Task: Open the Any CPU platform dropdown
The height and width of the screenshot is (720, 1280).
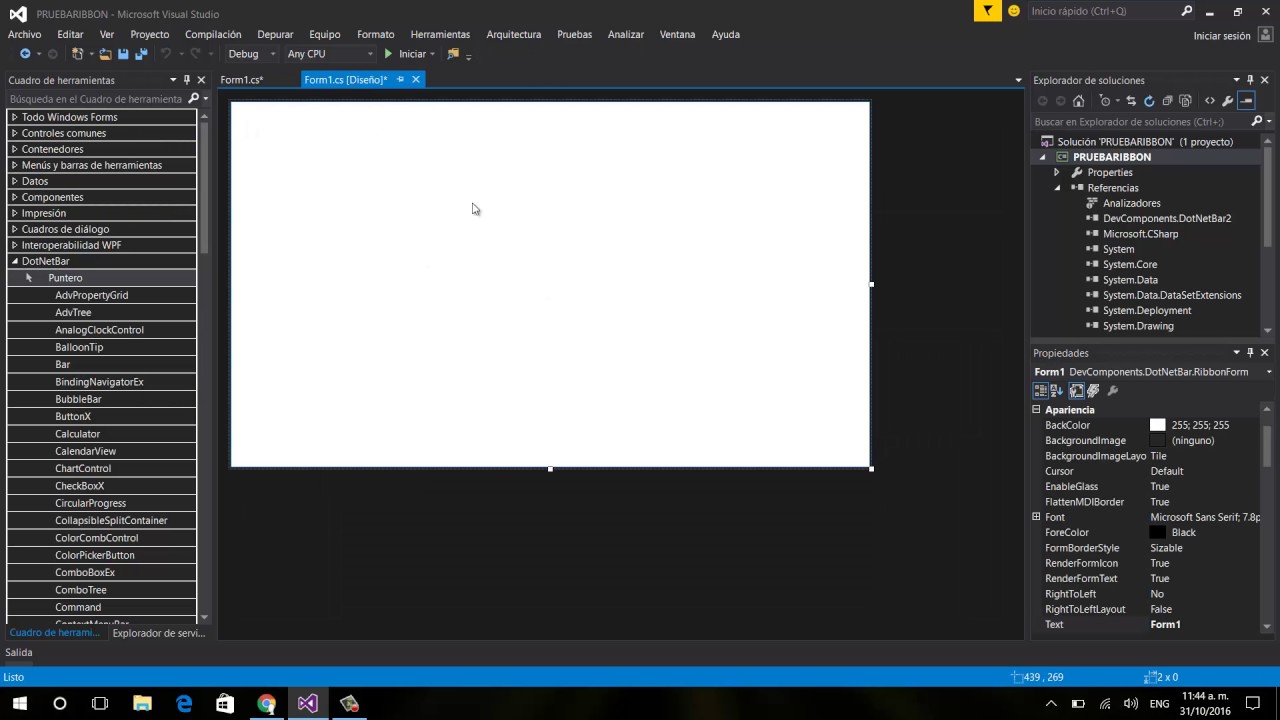Action: click(x=330, y=54)
